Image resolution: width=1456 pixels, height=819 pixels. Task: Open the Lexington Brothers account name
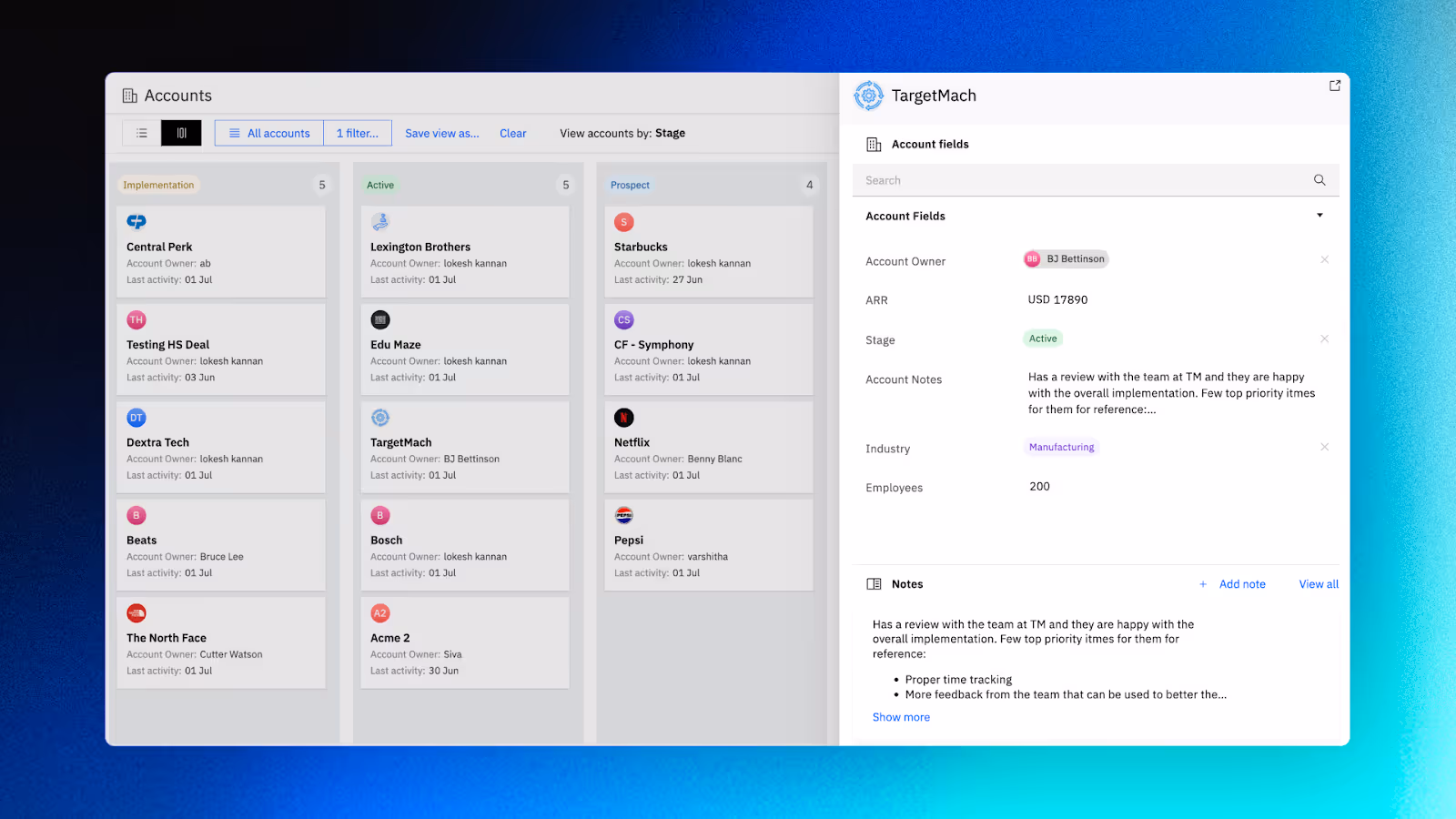coord(420,247)
